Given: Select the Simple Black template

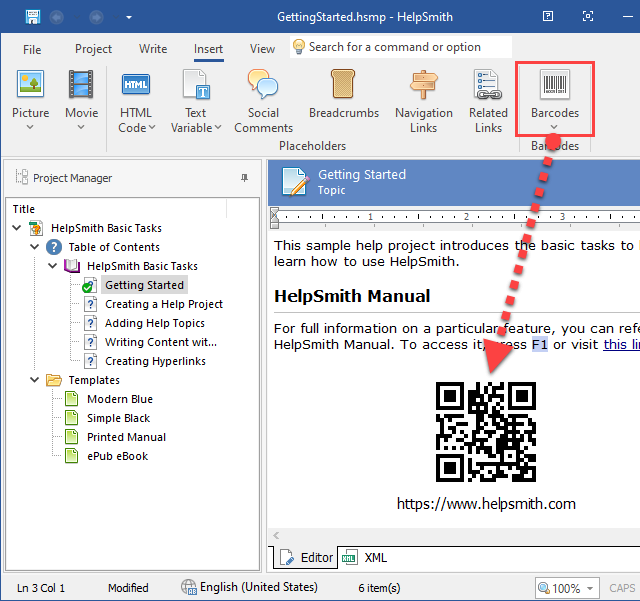Looking at the screenshot, I should pyautogui.click(x=118, y=418).
